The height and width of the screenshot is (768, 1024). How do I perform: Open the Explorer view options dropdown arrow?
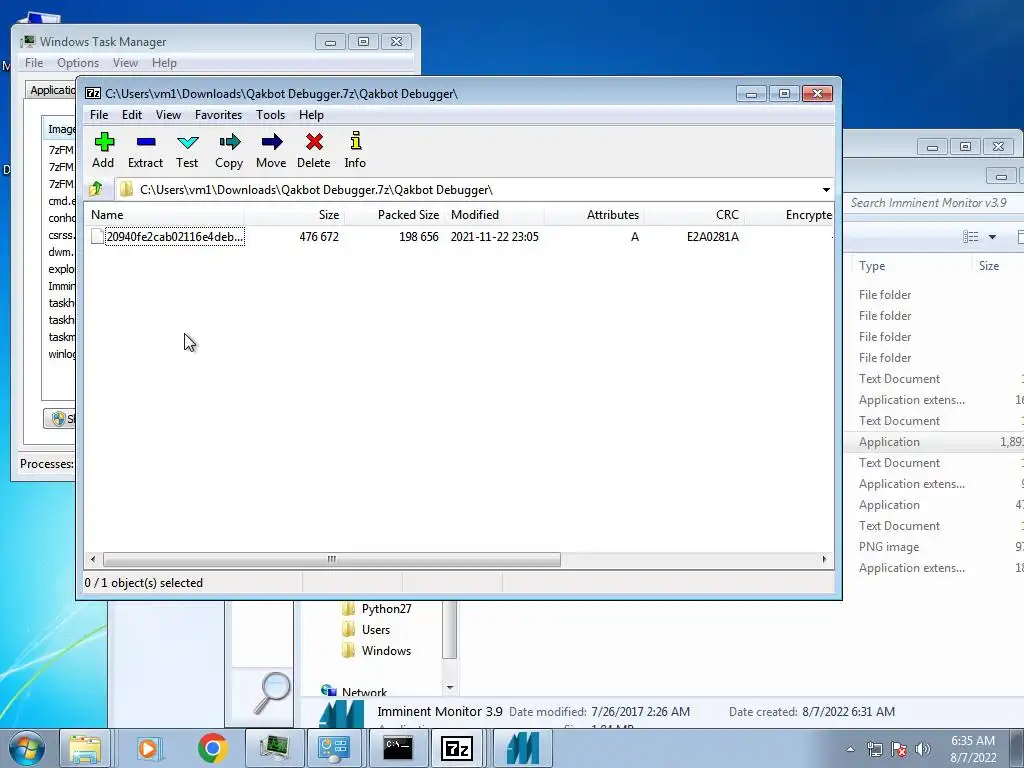click(x=992, y=237)
